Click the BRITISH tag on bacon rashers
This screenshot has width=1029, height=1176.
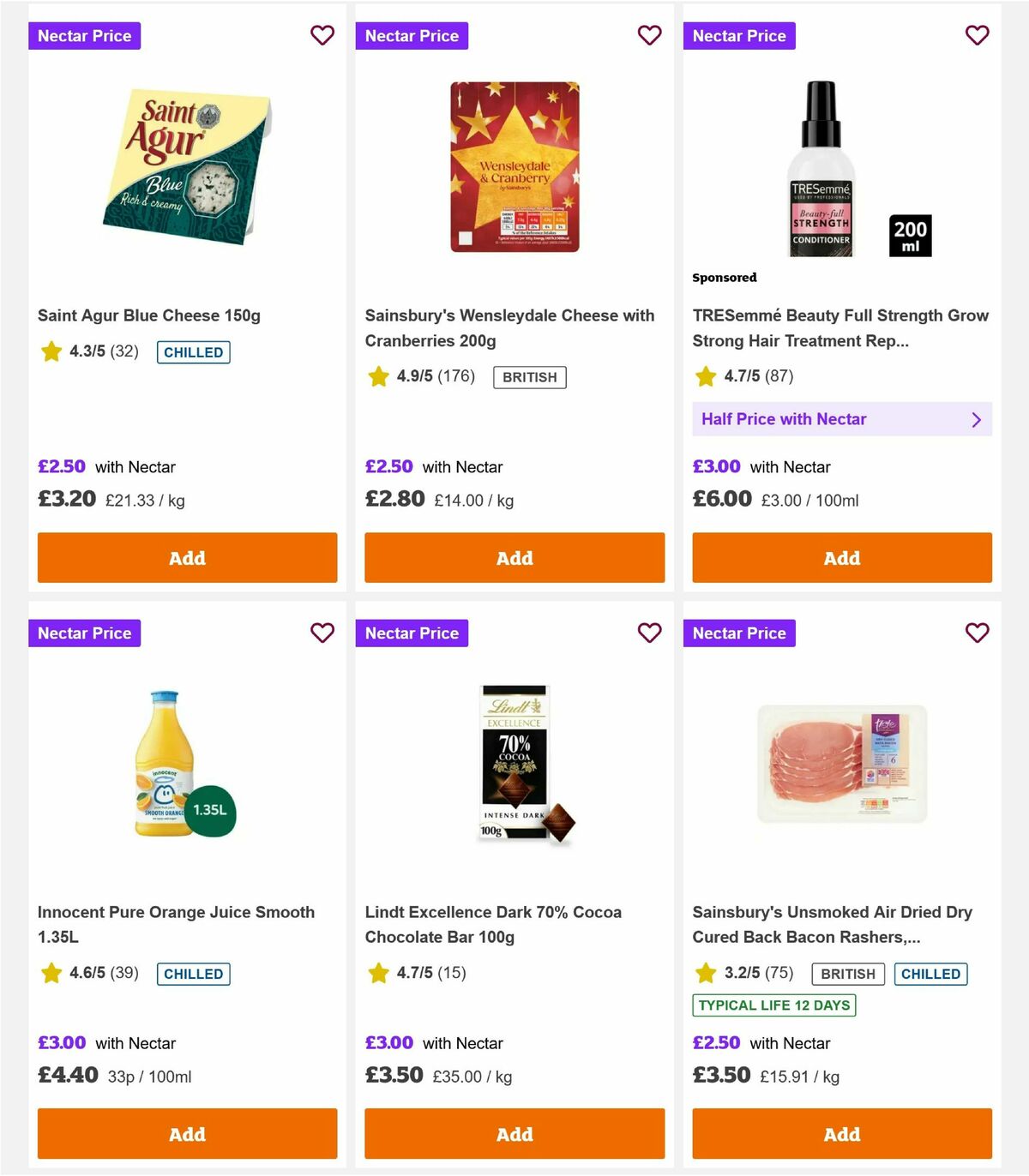[x=848, y=973]
